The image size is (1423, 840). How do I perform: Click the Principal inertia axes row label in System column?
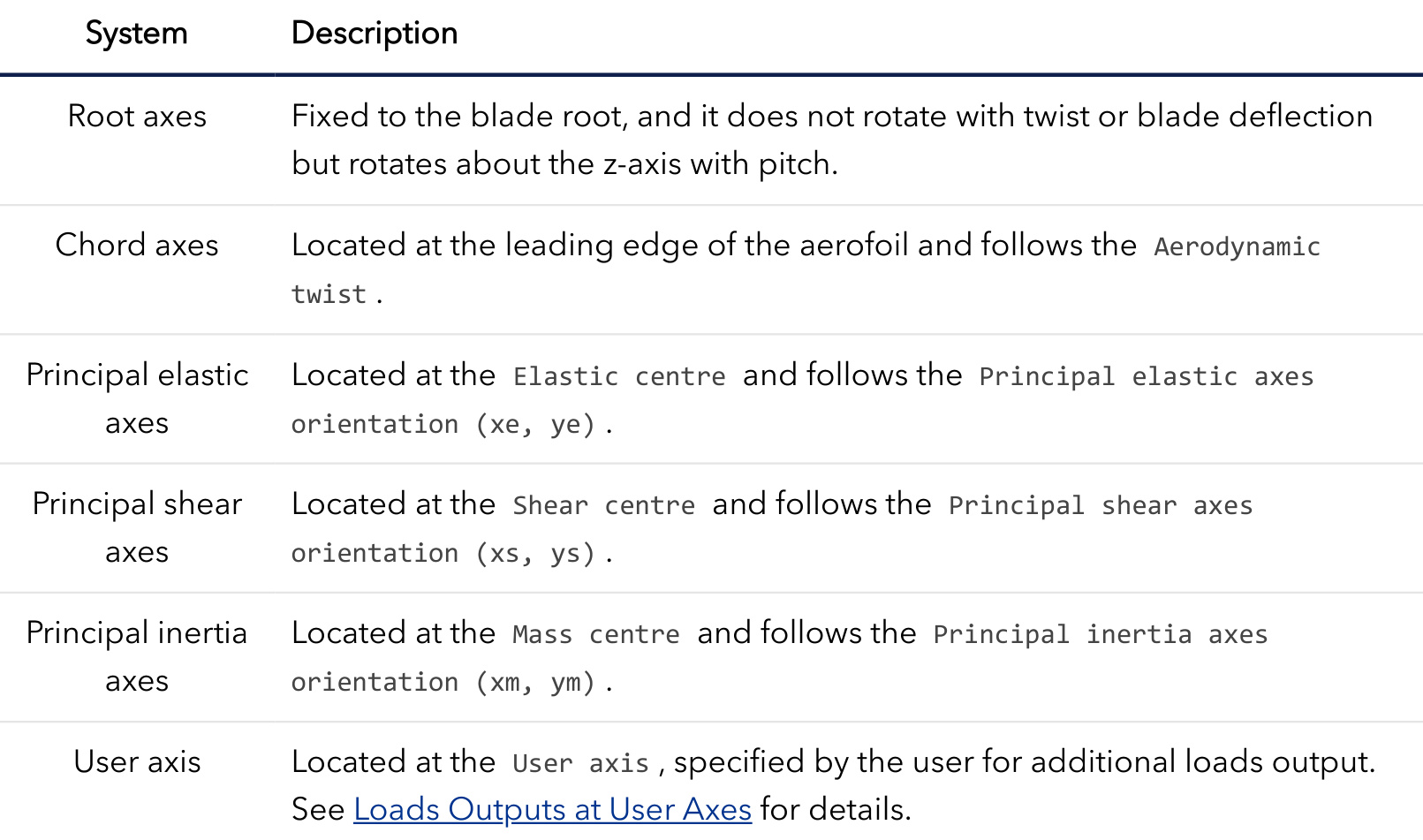(x=137, y=656)
